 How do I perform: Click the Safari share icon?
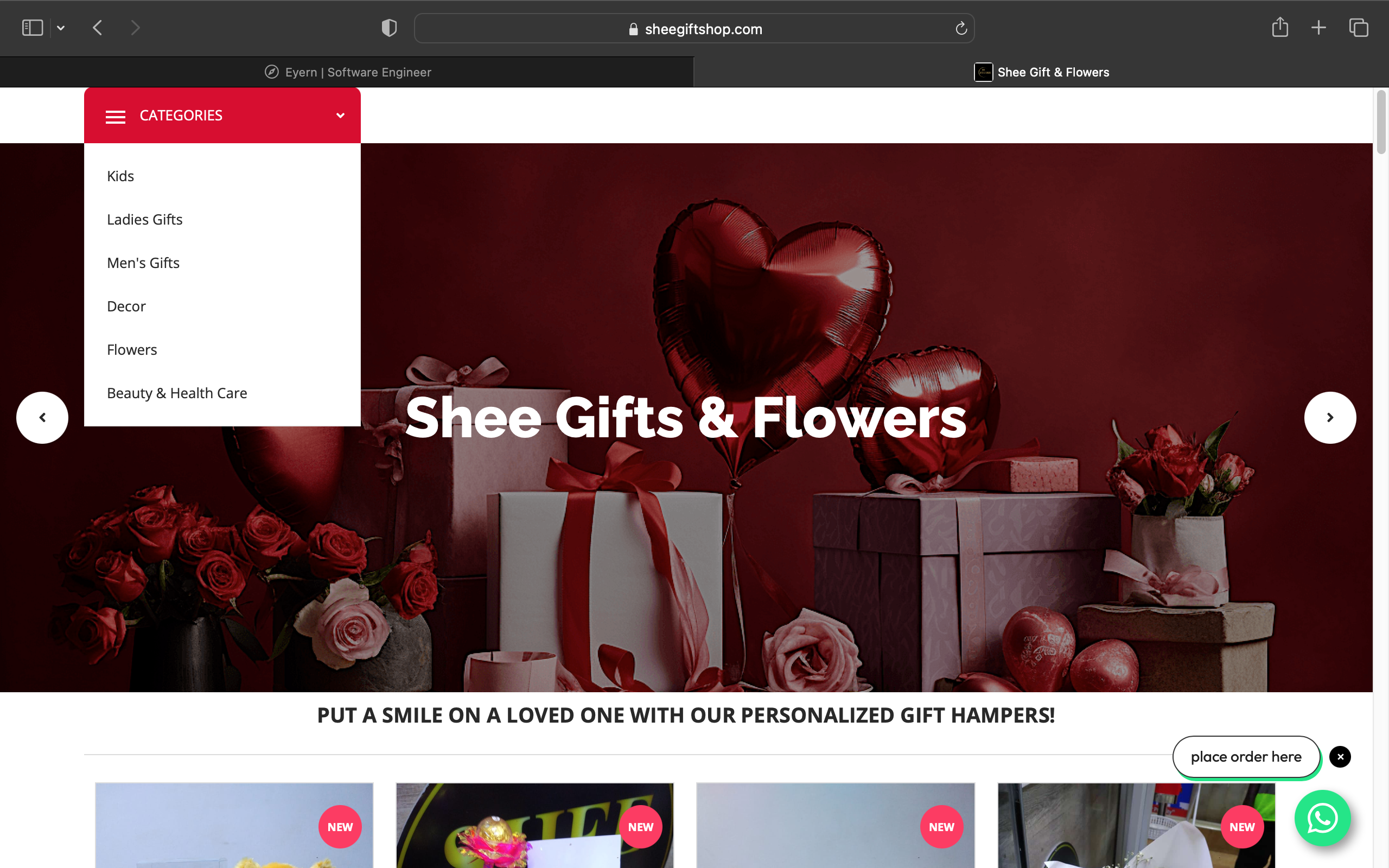(x=1279, y=28)
